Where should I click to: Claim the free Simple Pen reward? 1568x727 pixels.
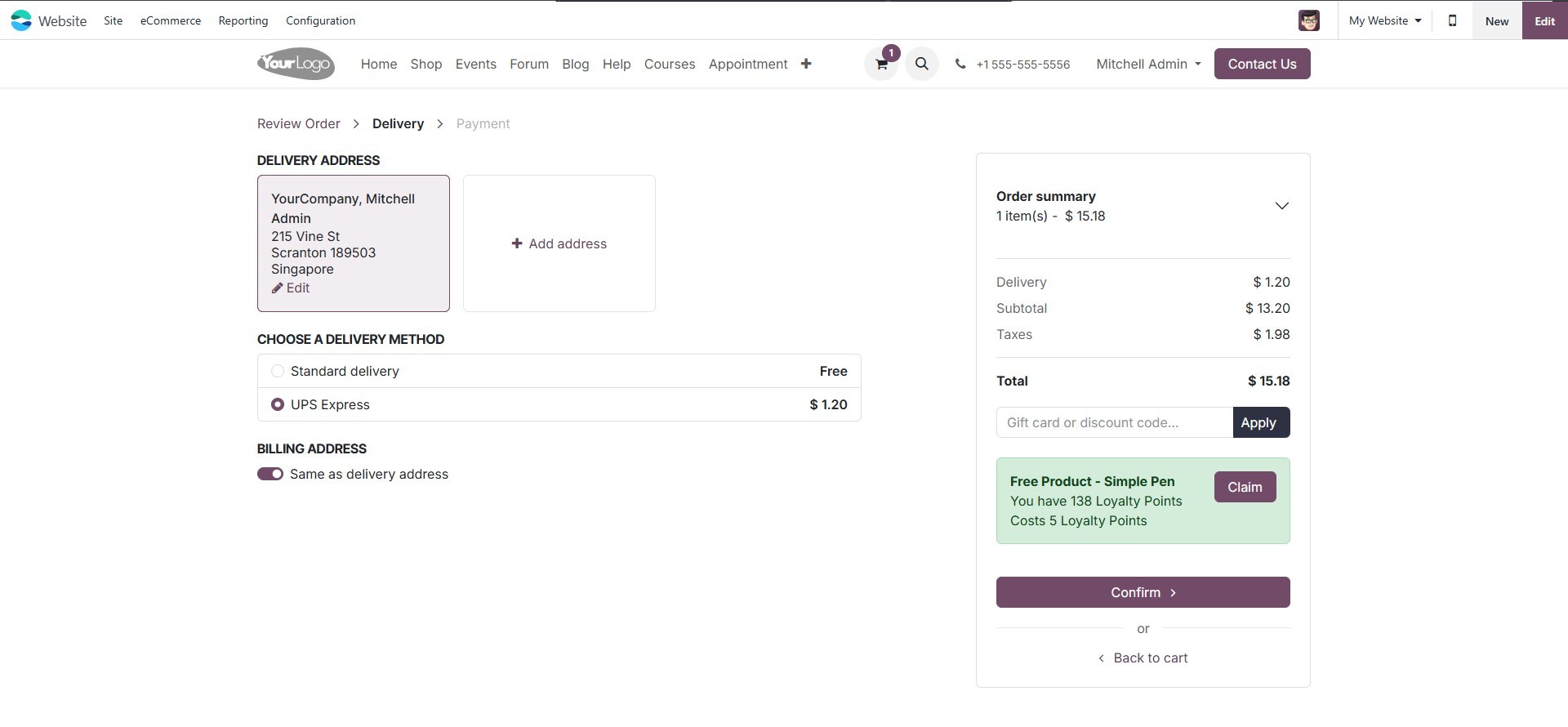click(1245, 487)
